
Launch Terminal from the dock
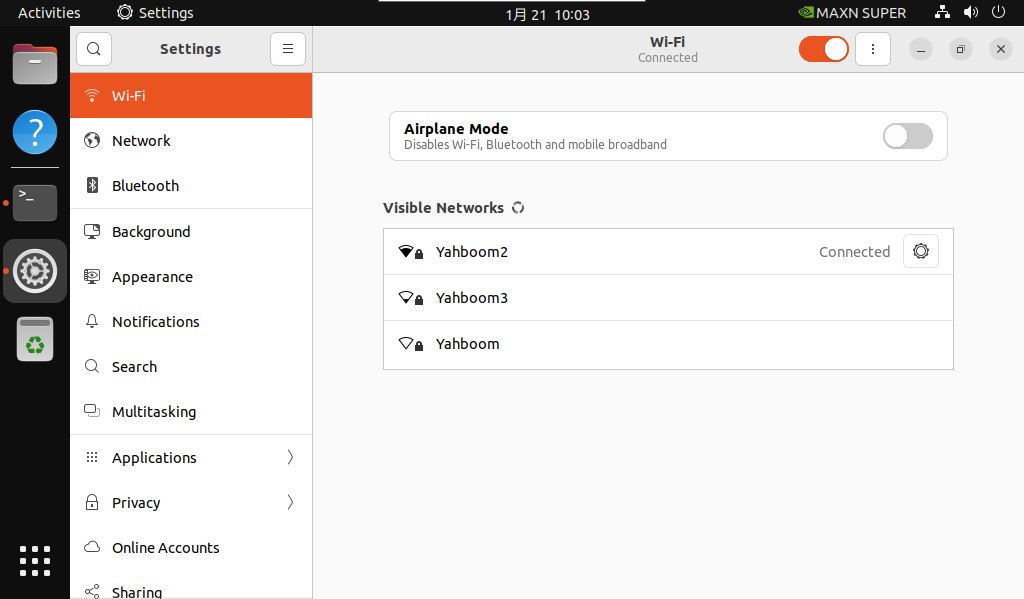[x=35, y=202]
